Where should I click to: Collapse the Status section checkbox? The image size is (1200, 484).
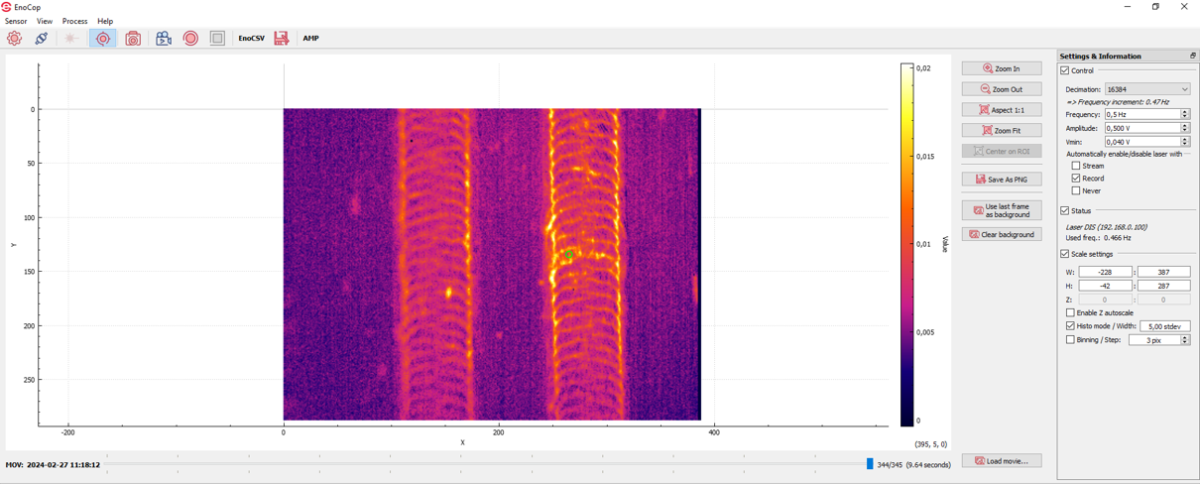click(x=1065, y=211)
